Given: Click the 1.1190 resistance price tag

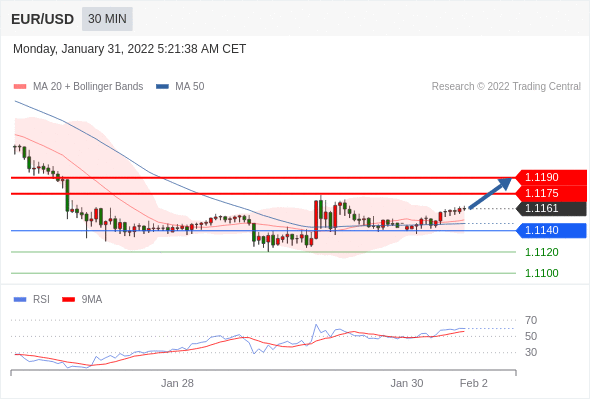Looking at the screenshot, I should (x=550, y=177).
